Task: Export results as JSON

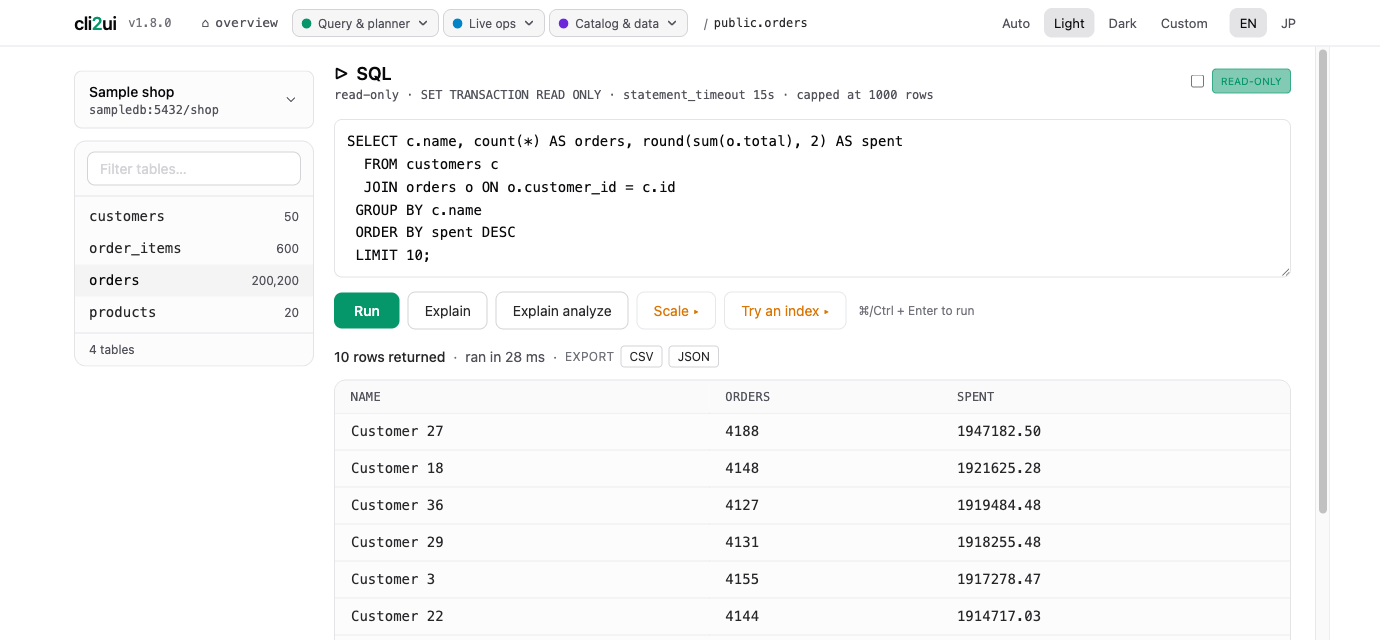Action: pyautogui.click(x=694, y=357)
